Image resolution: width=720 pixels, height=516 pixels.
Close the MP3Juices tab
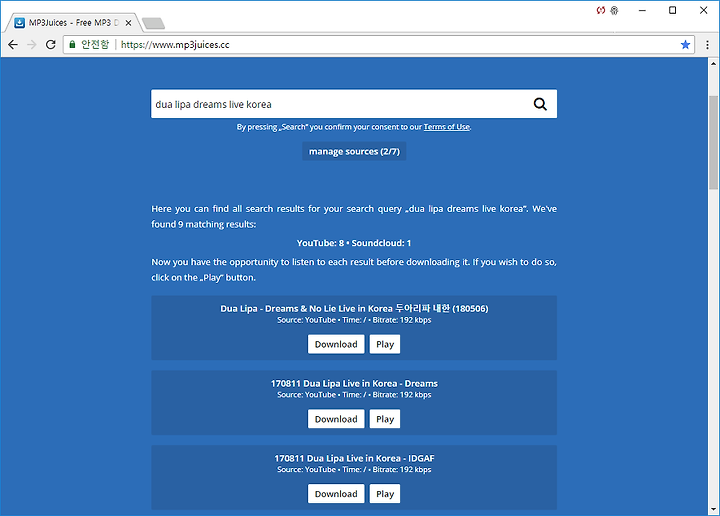129,22
